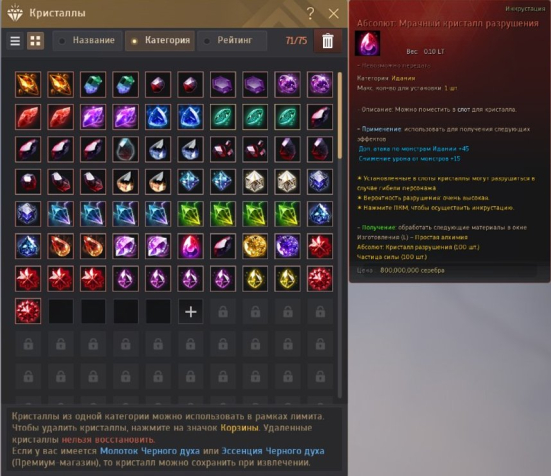The height and width of the screenshot is (476, 551).
Task: Select the lone red gem in the eighth row
Action: pos(28,311)
